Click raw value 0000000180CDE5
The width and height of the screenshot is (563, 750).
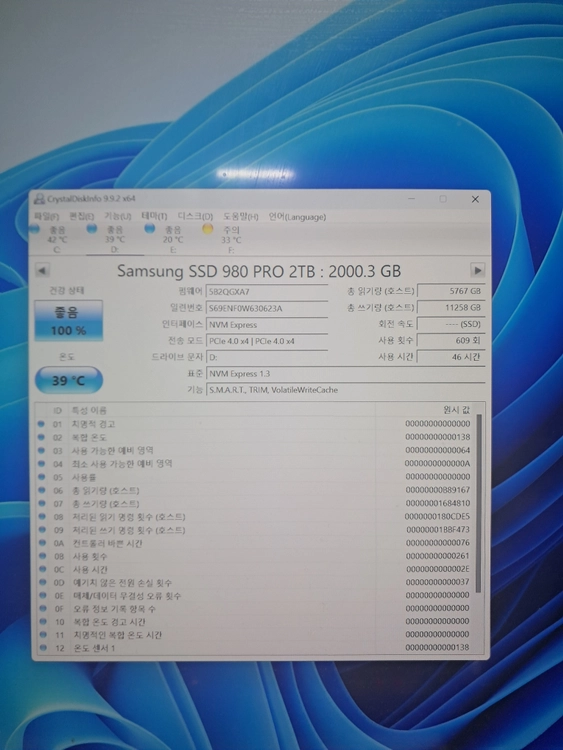coord(437,517)
